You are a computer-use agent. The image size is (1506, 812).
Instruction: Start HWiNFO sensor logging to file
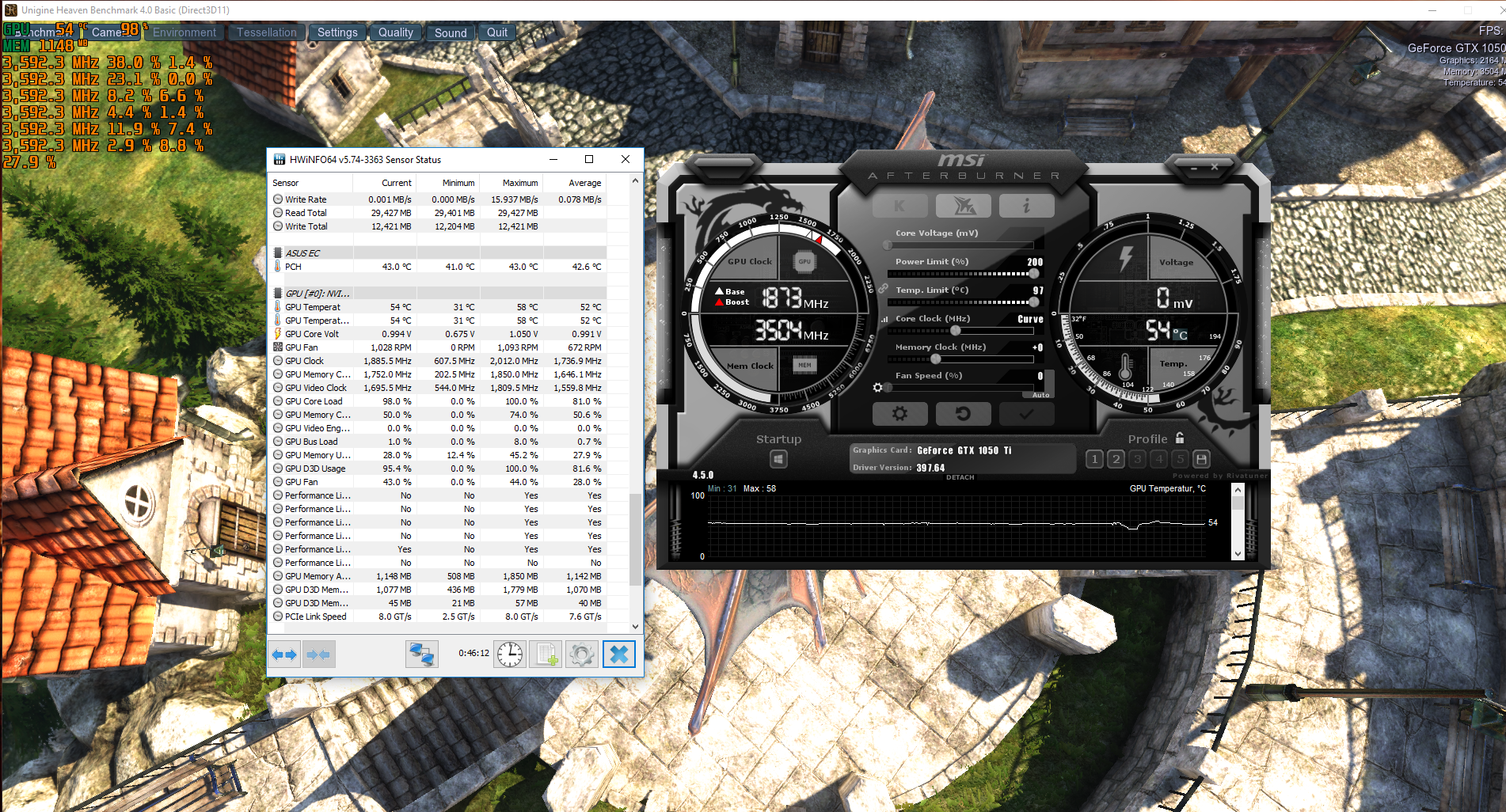(x=546, y=655)
